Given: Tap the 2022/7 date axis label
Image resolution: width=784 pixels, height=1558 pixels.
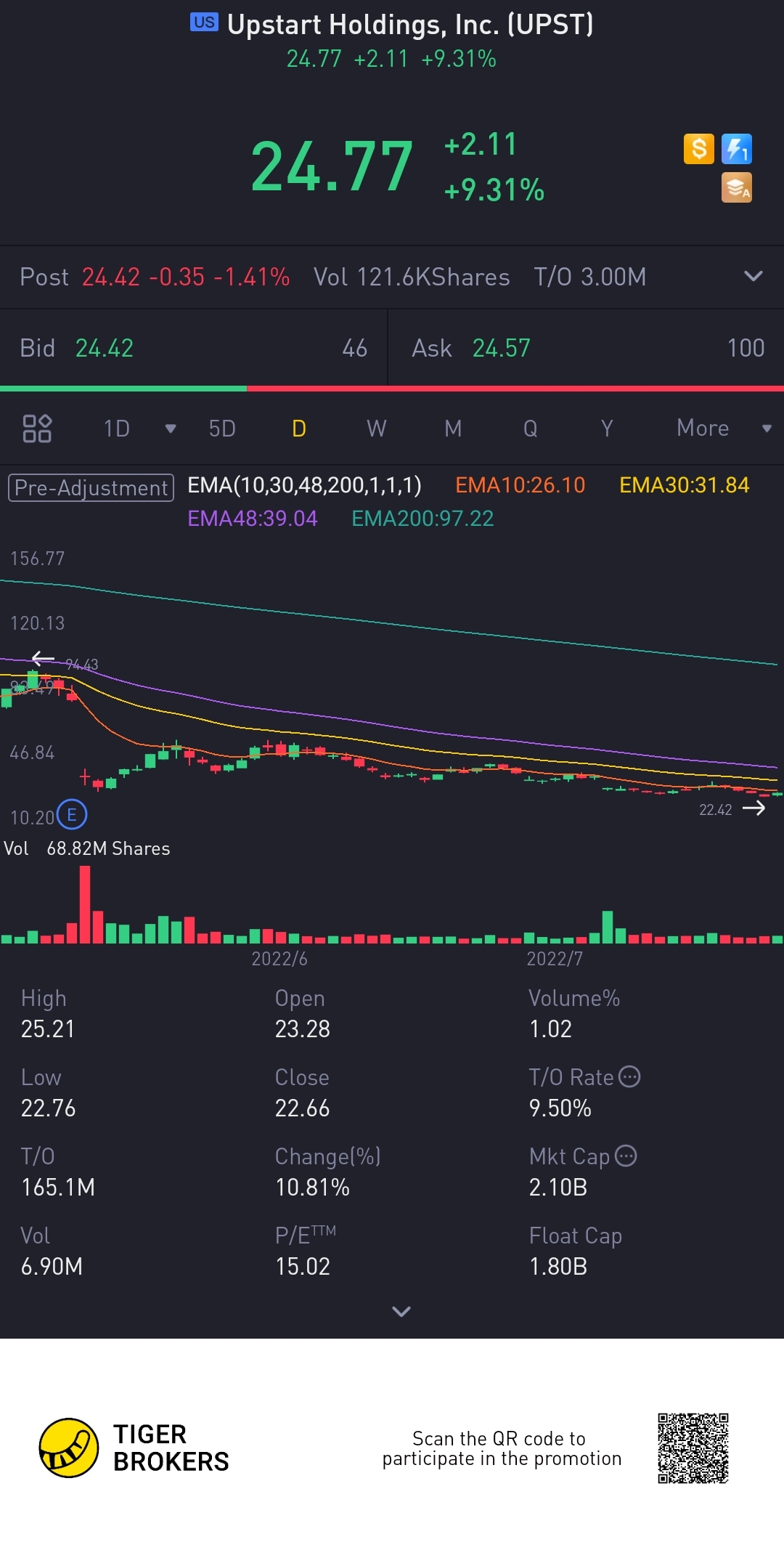Looking at the screenshot, I should [555, 959].
